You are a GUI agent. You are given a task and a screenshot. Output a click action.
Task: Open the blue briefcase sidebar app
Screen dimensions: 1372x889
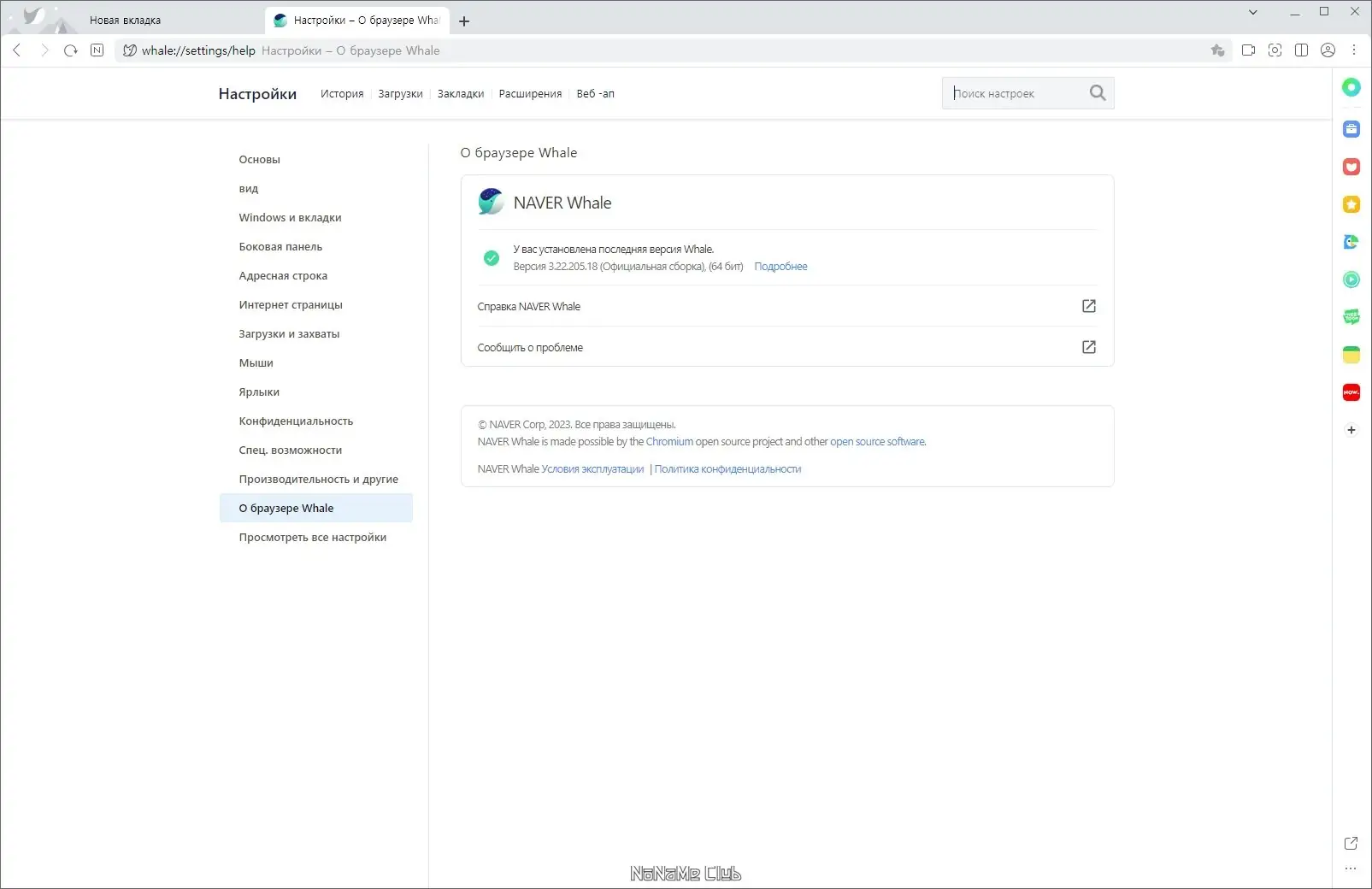tap(1351, 129)
